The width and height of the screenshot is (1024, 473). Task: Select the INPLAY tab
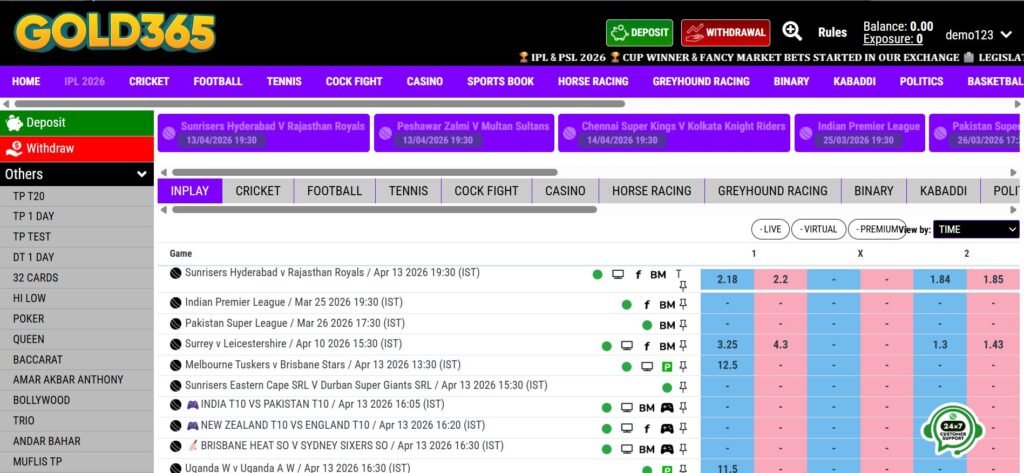click(x=189, y=191)
